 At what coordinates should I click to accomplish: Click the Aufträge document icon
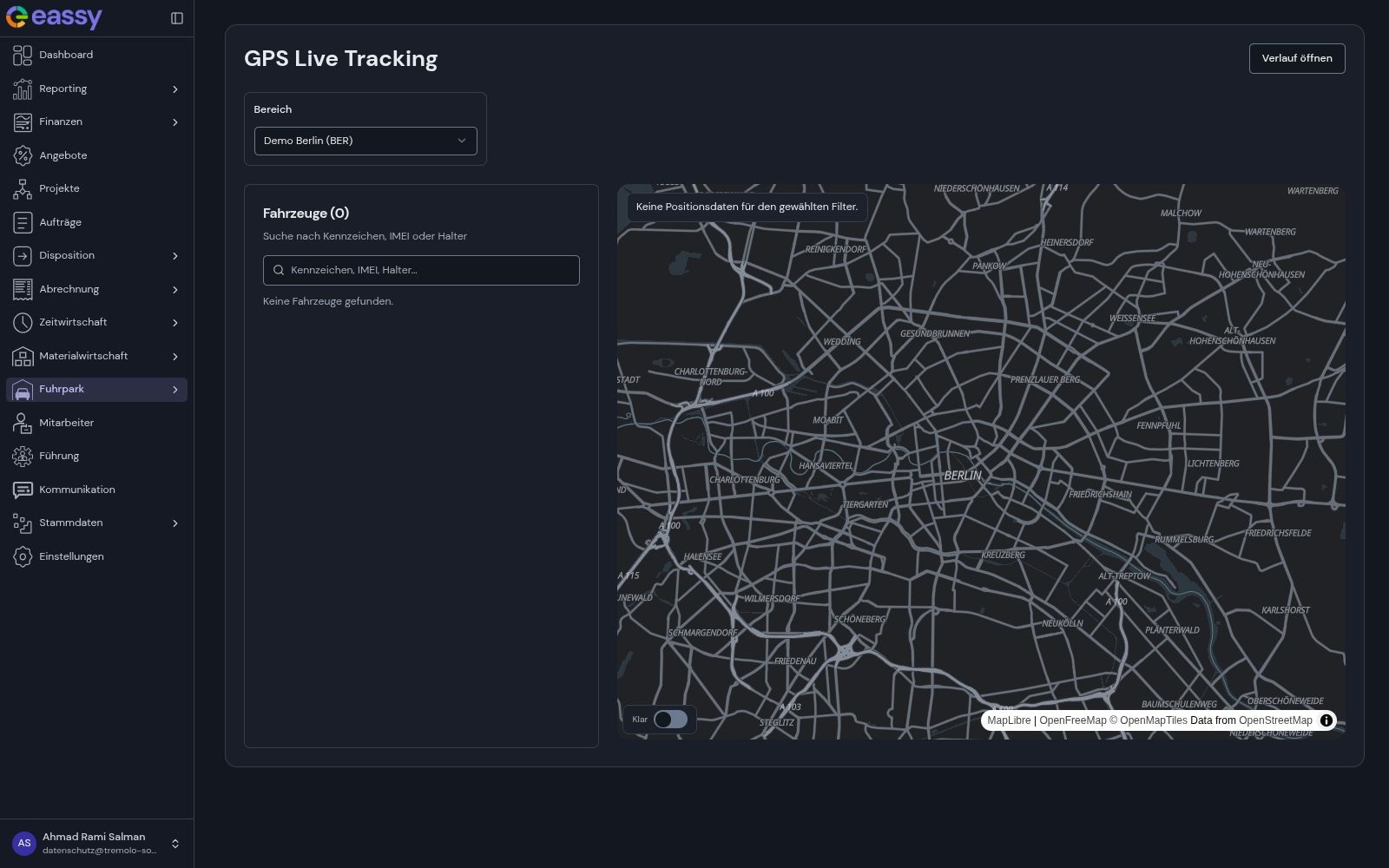pyautogui.click(x=23, y=222)
